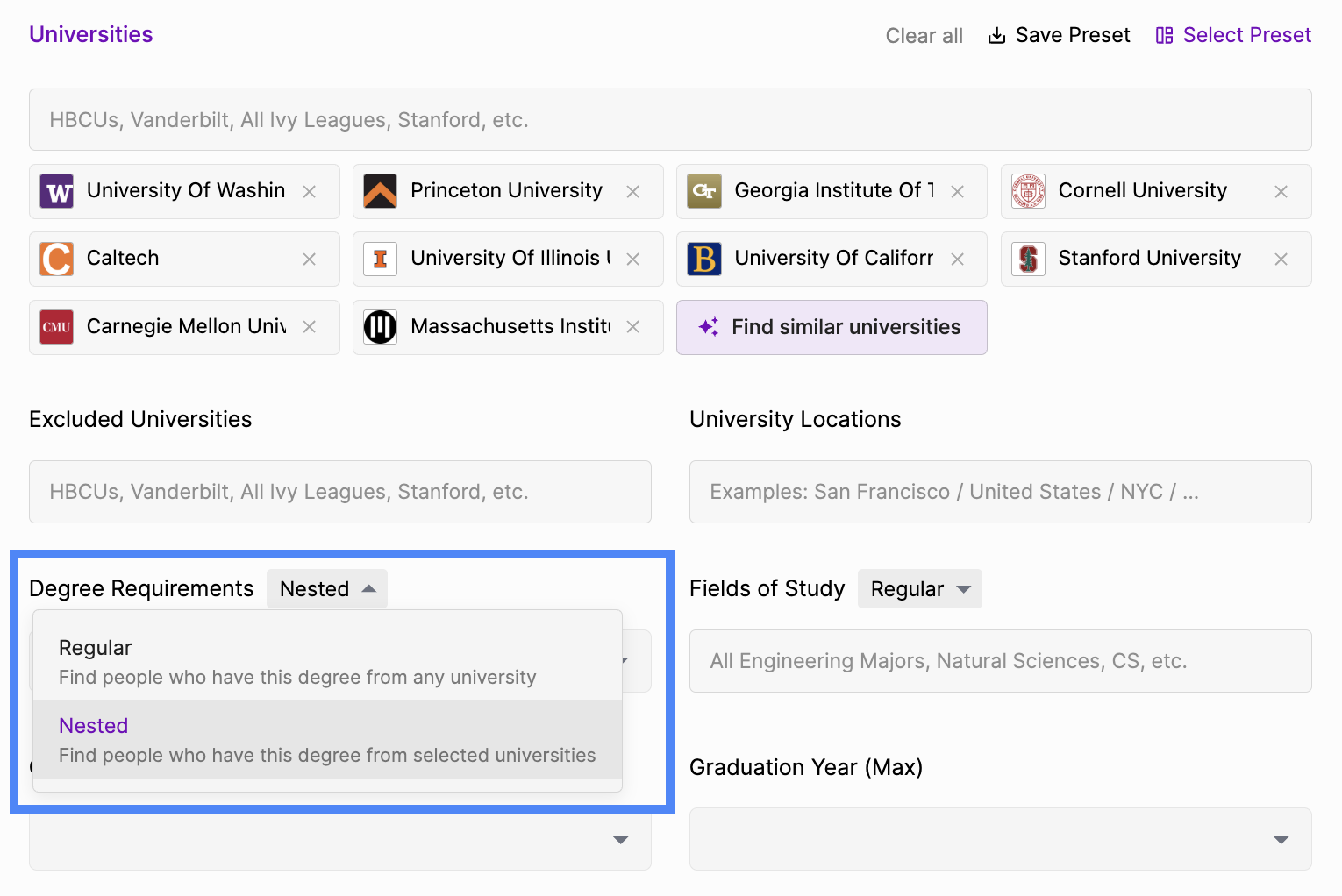Screen dimensions: 1342x896
Task: Open the Fields of Study Regular dropdown
Action: point(920,589)
